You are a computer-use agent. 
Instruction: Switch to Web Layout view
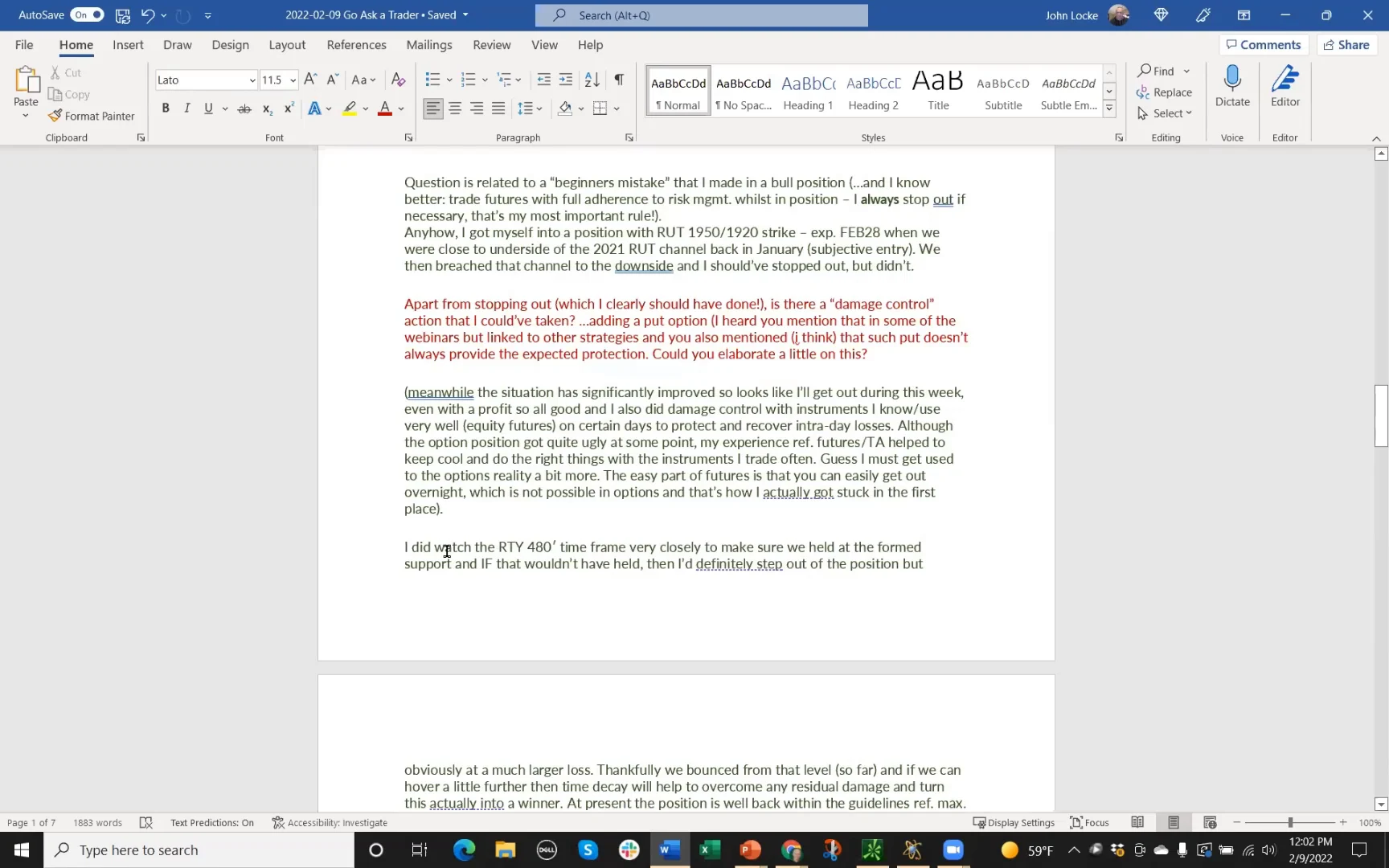tap(1210, 822)
